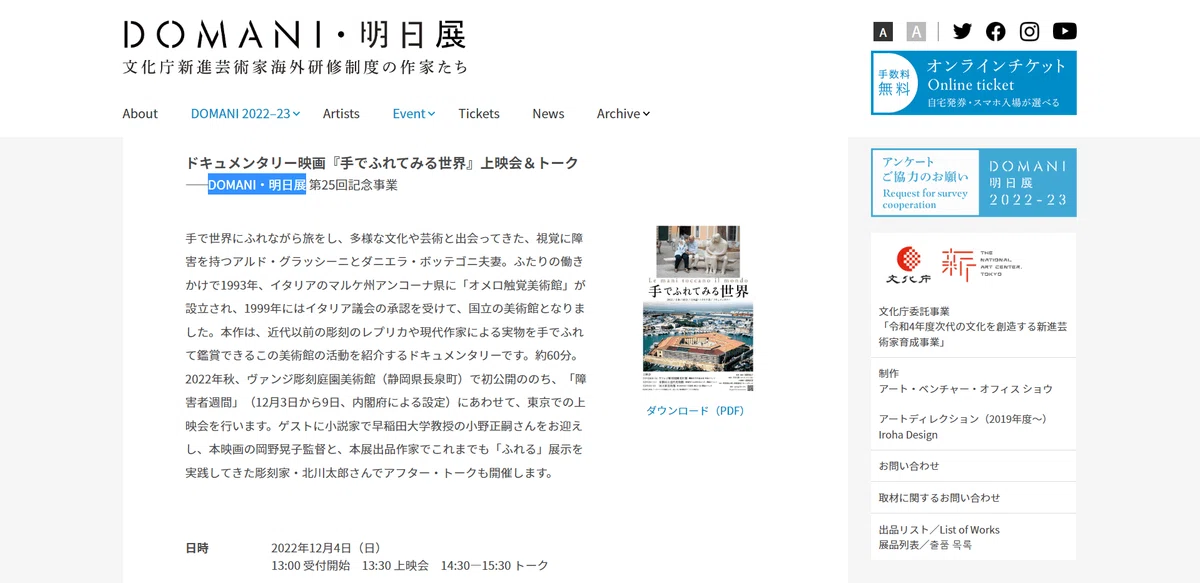1200x583 pixels.
Task: Click the film poster thumbnail
Action: tap(697, 308)
